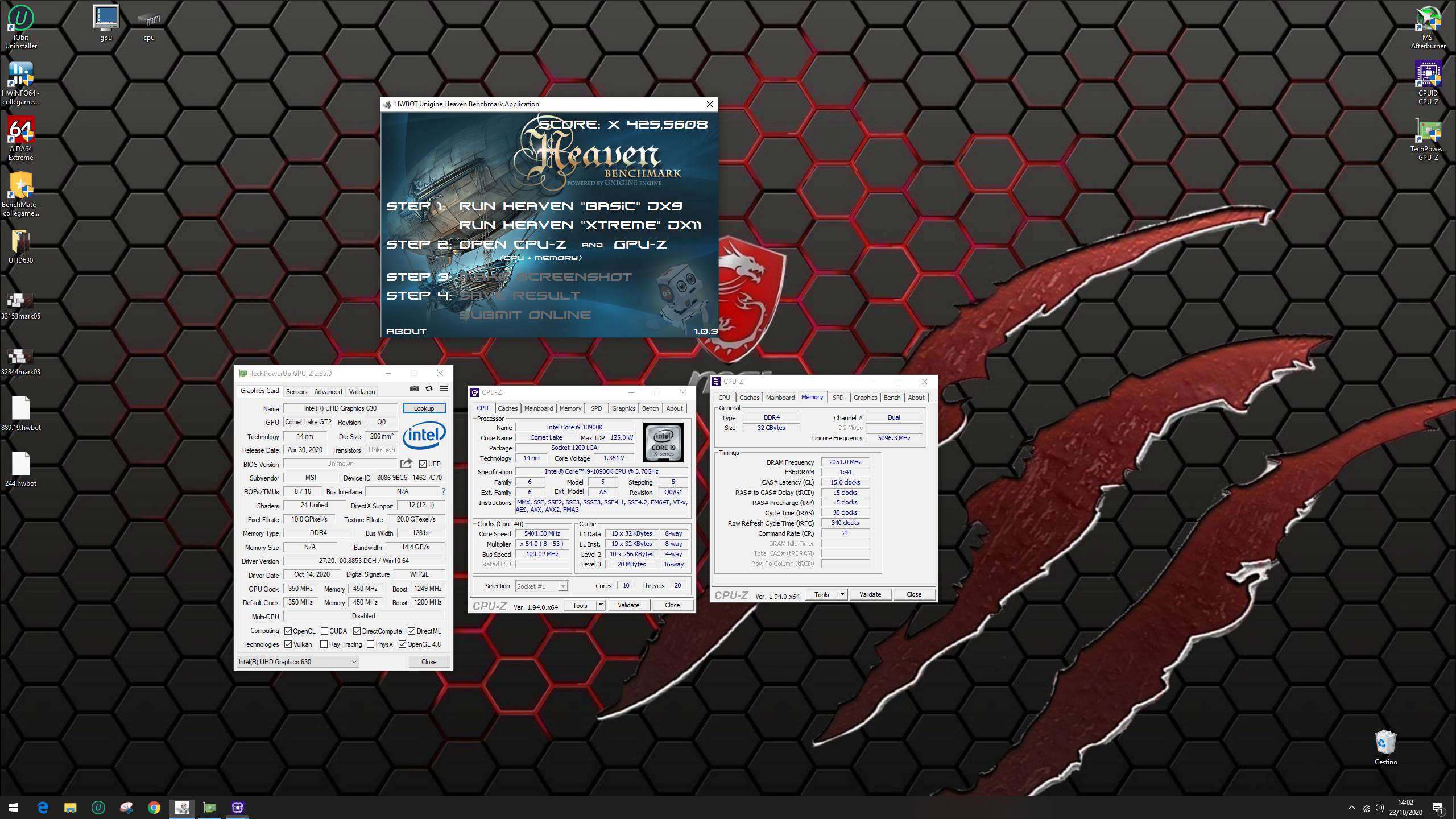Click Submit Online in Heaven Benchmark

(525, 315)
